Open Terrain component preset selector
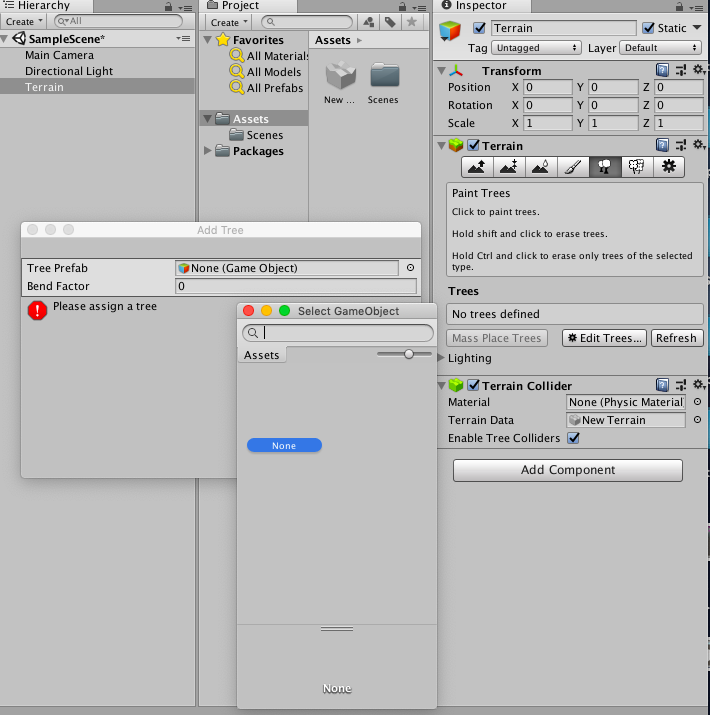Image resolution: width=710 pixels, height=715 pixels. pyautogui.click(x=681, y=145)
